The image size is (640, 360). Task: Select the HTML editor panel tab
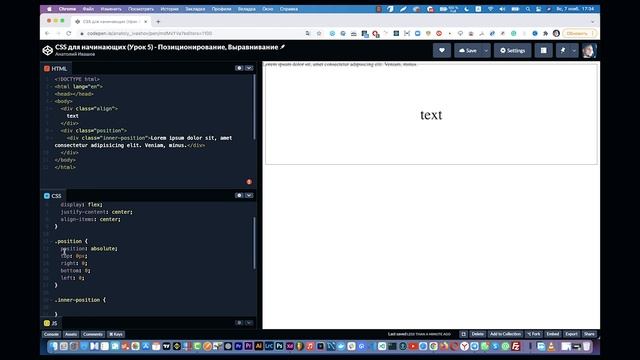[x=56, y=68]
